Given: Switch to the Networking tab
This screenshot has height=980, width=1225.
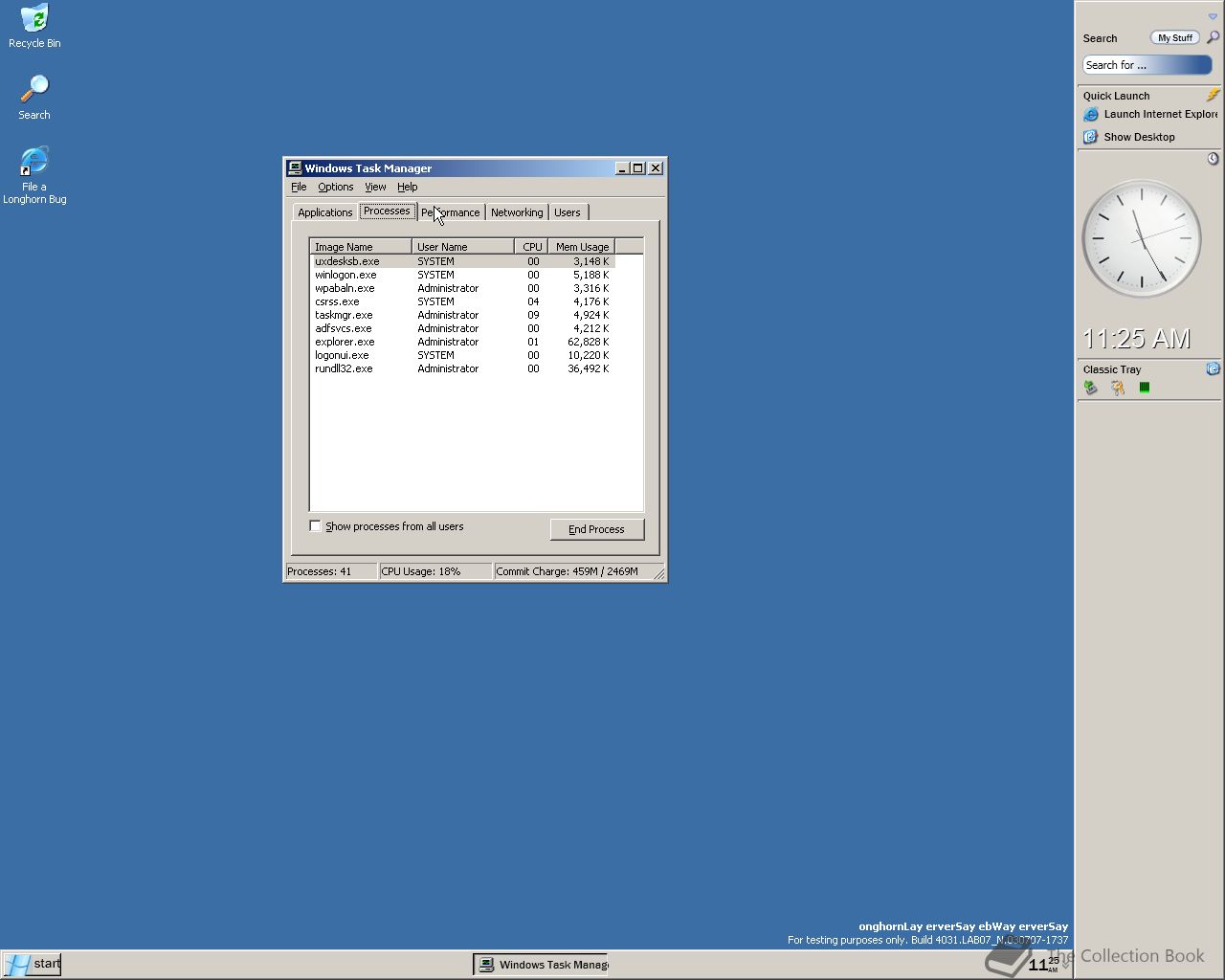Looking at the screenshot, I should tap(517, 212).
